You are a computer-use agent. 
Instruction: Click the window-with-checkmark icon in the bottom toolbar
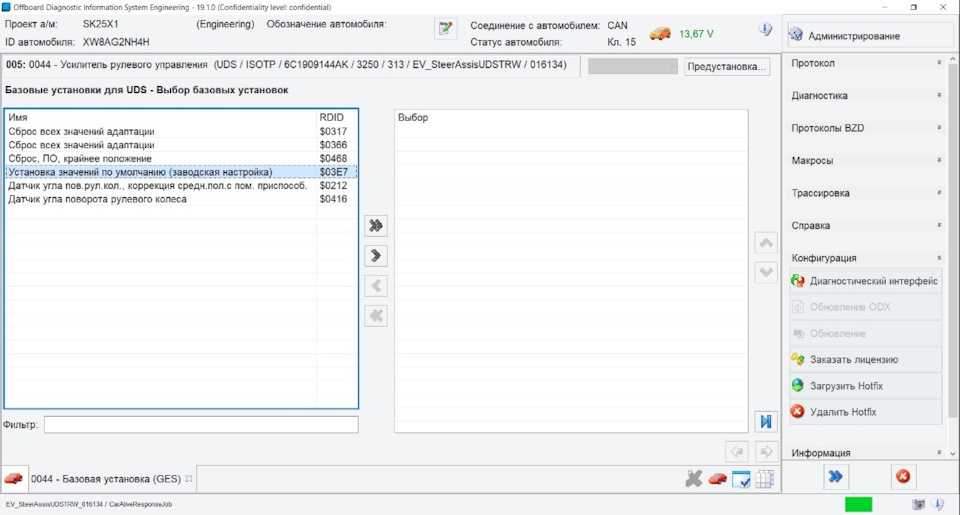741,479
